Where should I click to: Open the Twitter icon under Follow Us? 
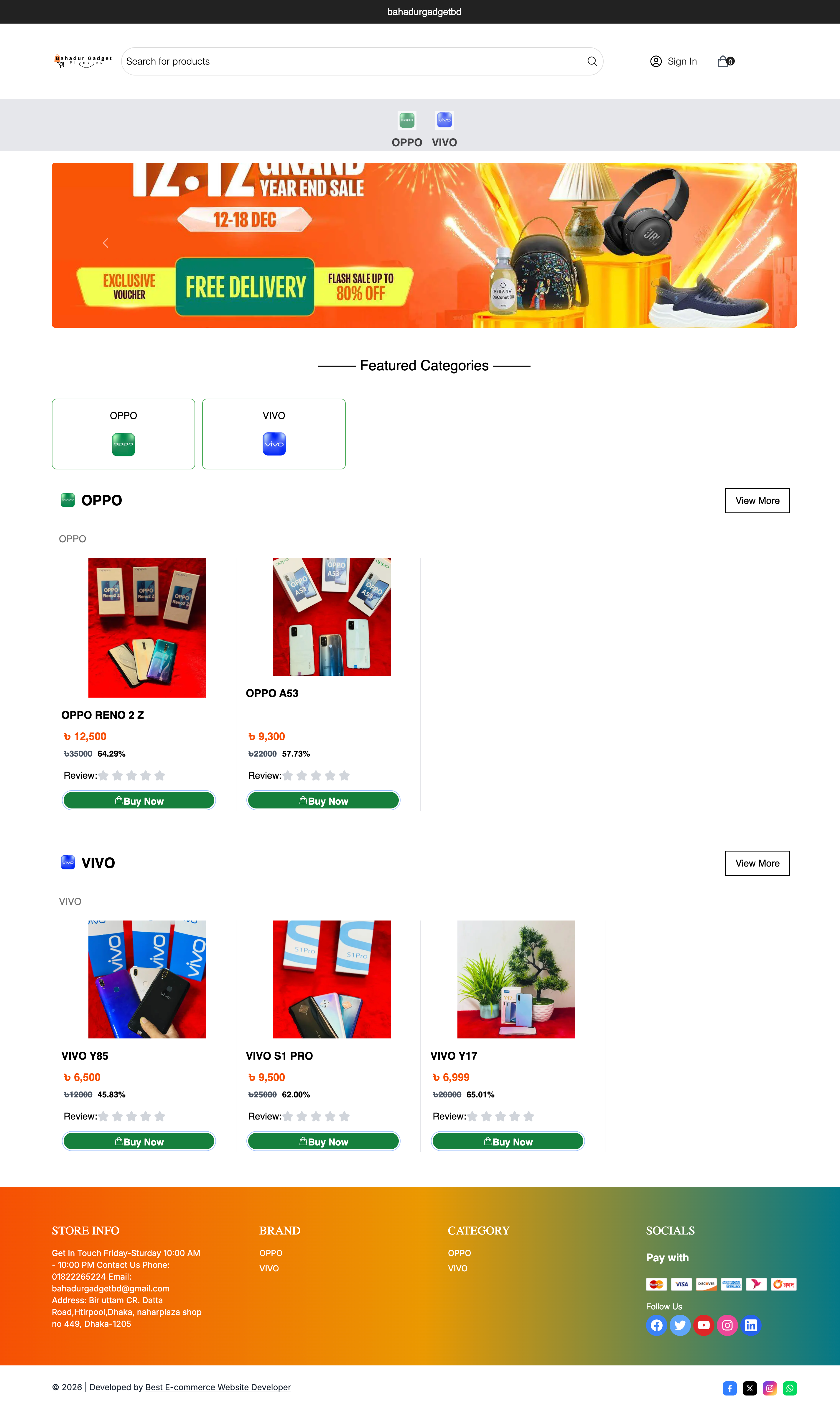pyautogui.click(x=680, y=1325)
